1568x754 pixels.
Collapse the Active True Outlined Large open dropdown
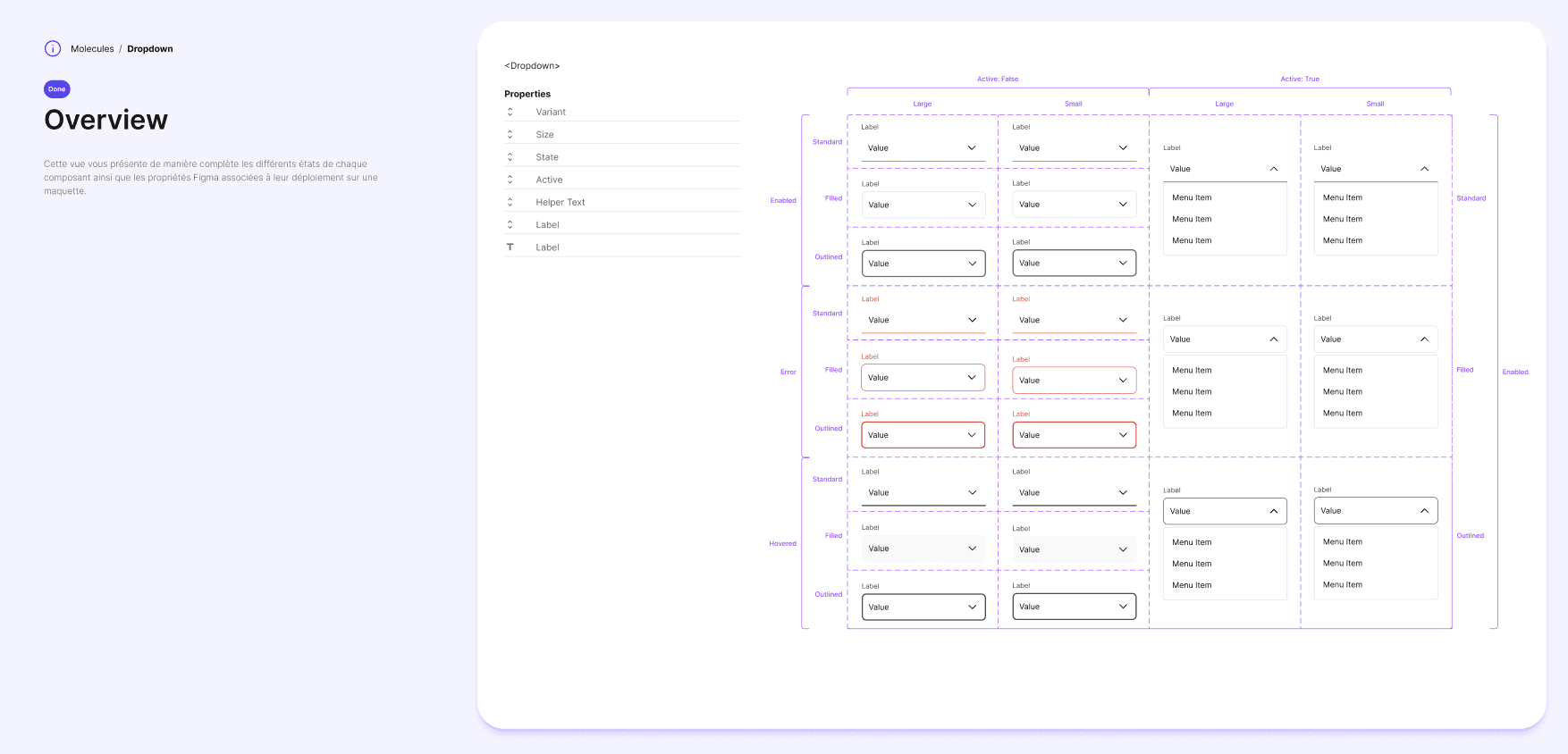click(x=1225, y=511)
